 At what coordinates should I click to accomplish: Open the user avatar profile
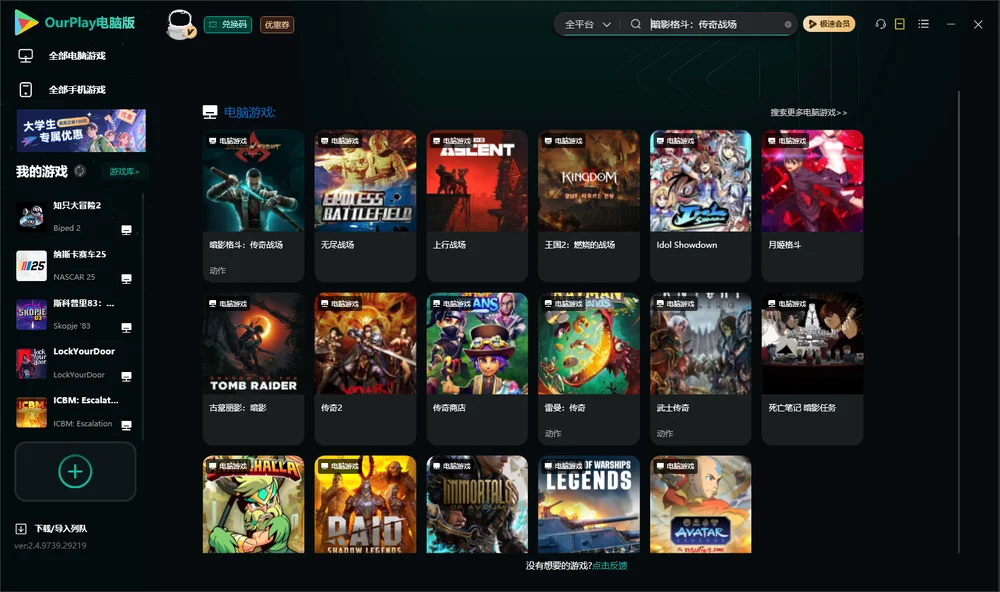tap(180, 24)
